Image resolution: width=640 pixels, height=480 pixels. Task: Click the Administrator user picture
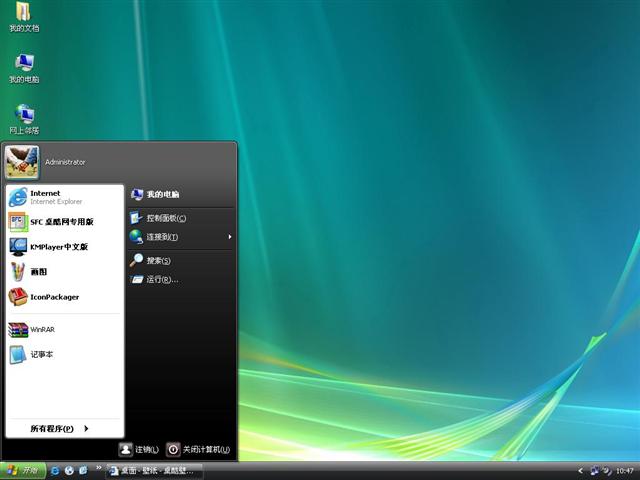click(22, 161)
